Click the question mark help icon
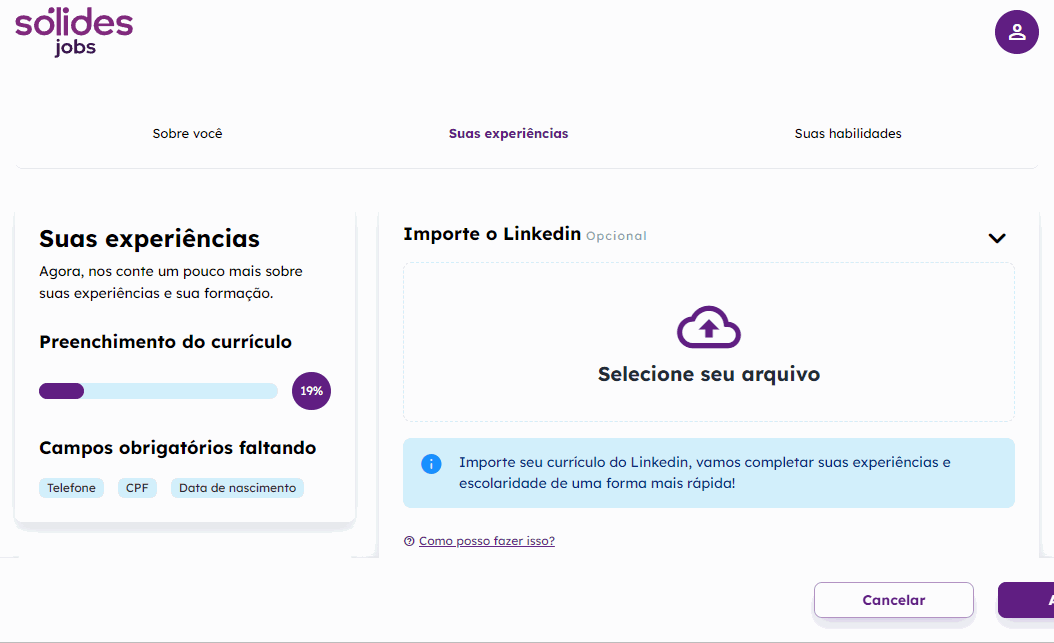The width and height of the screenshot is (1054, 643). coord(409,541)
